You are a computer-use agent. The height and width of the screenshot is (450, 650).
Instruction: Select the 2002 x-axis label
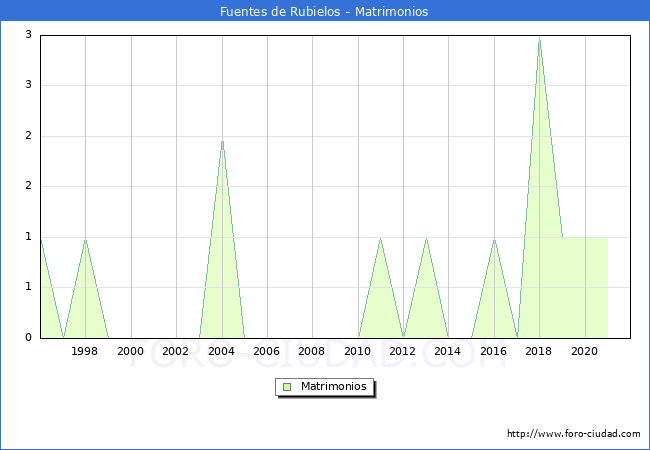click(175, 351)
